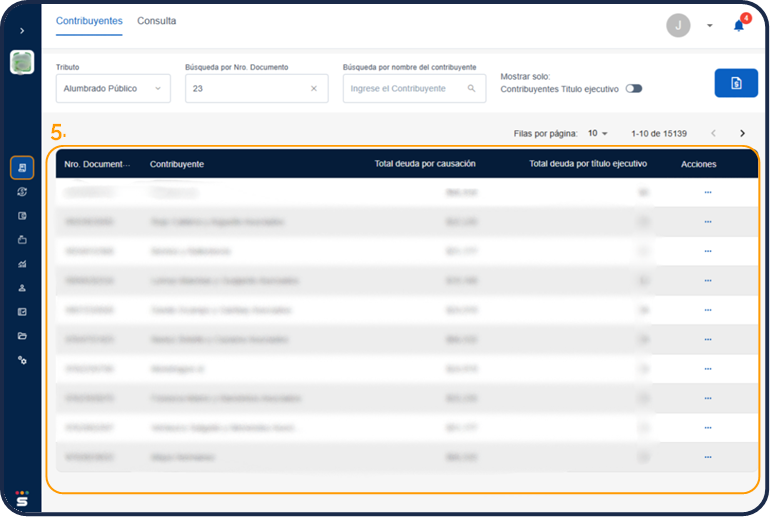The image size is (770, 518).
Task: Open the notifications bell
Action: pyautogui.click(x=739, y=26)
